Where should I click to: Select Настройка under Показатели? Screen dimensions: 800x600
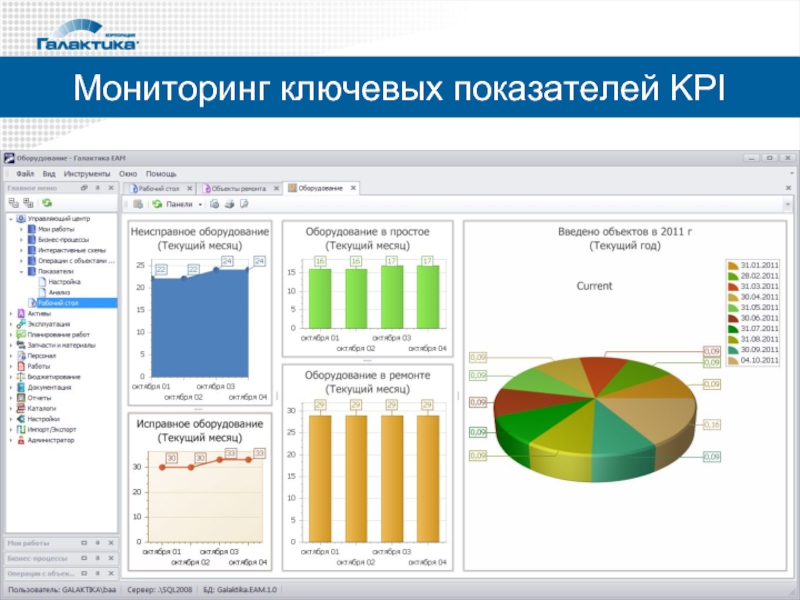pyautogui.click(x=64, y=282)
